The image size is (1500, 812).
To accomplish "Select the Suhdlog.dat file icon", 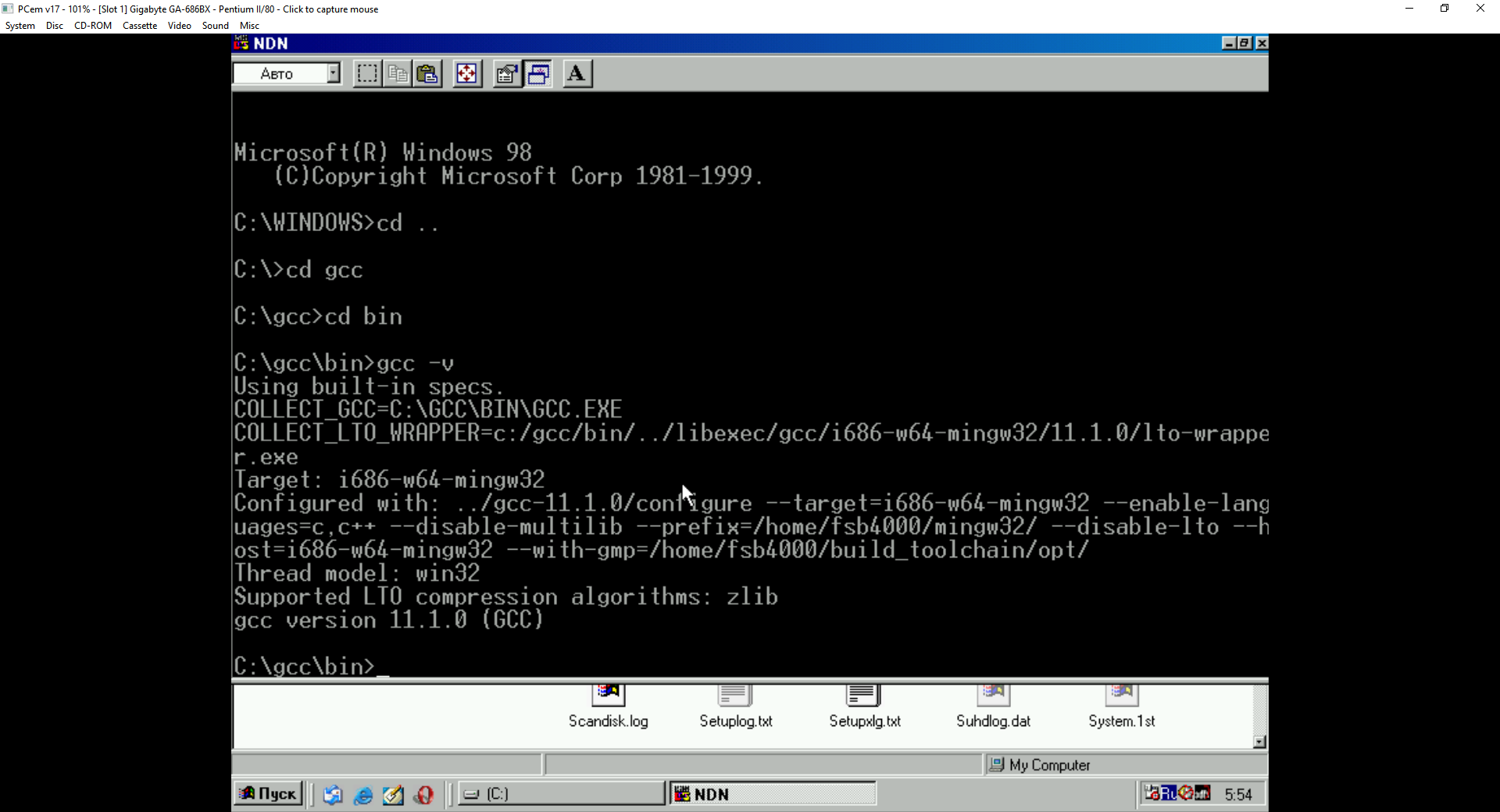I will point(993,707).
